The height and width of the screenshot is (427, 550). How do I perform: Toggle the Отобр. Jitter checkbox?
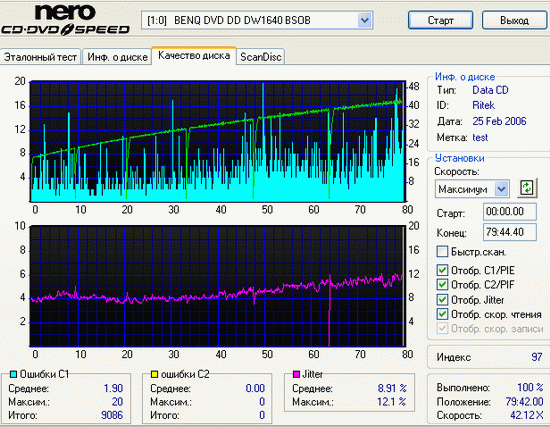[442, 299]
